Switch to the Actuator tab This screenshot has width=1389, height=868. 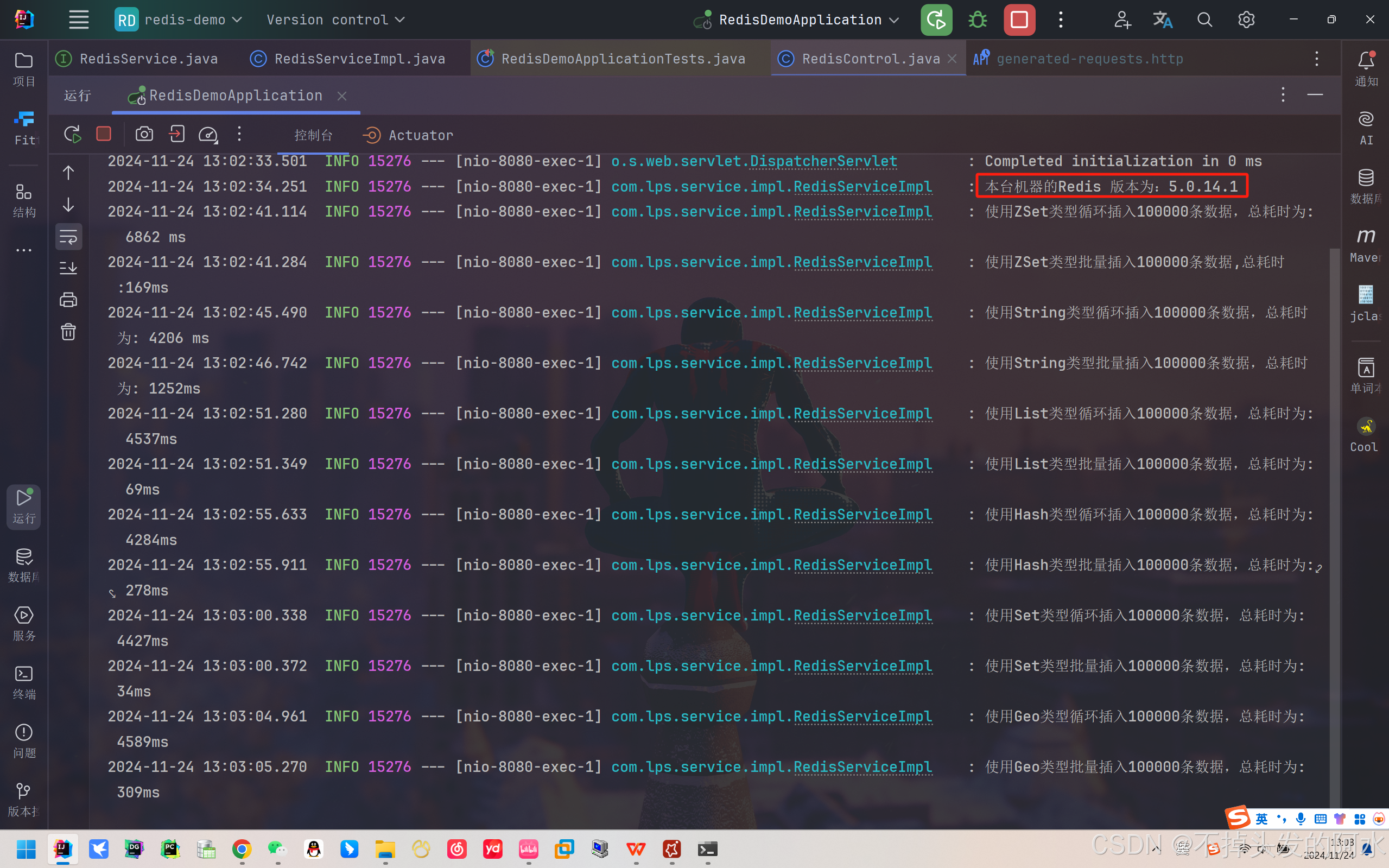pos(408,135)
